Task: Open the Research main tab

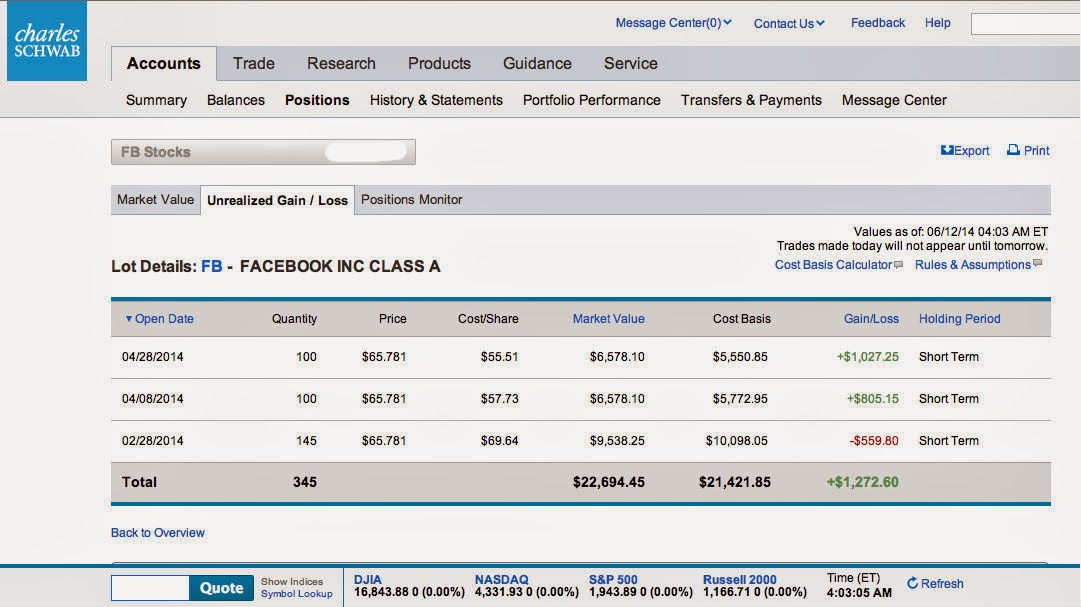Action: [341, 63]
